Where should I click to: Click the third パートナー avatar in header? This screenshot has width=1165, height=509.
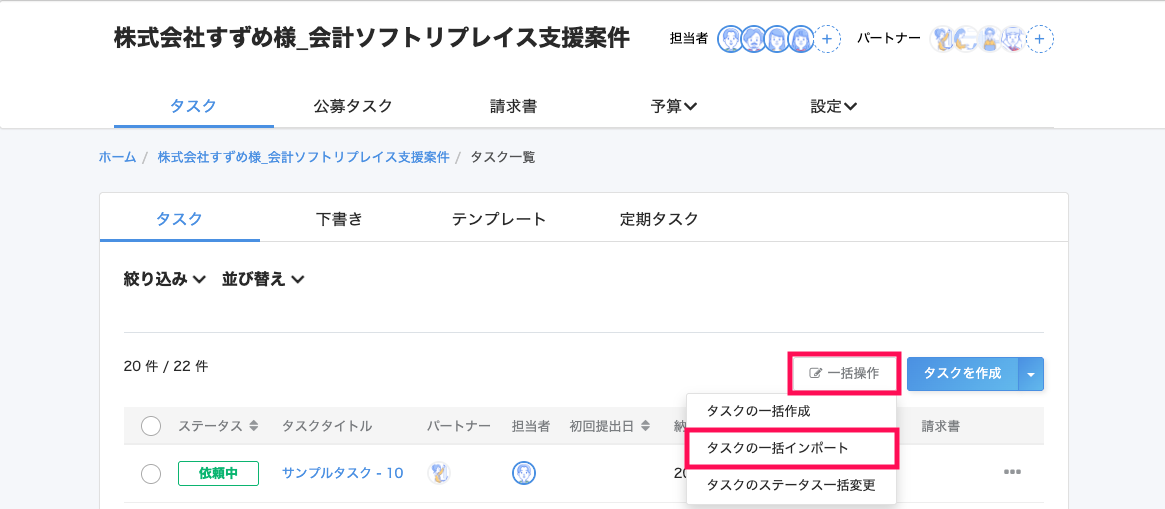[x=990, y=39]
